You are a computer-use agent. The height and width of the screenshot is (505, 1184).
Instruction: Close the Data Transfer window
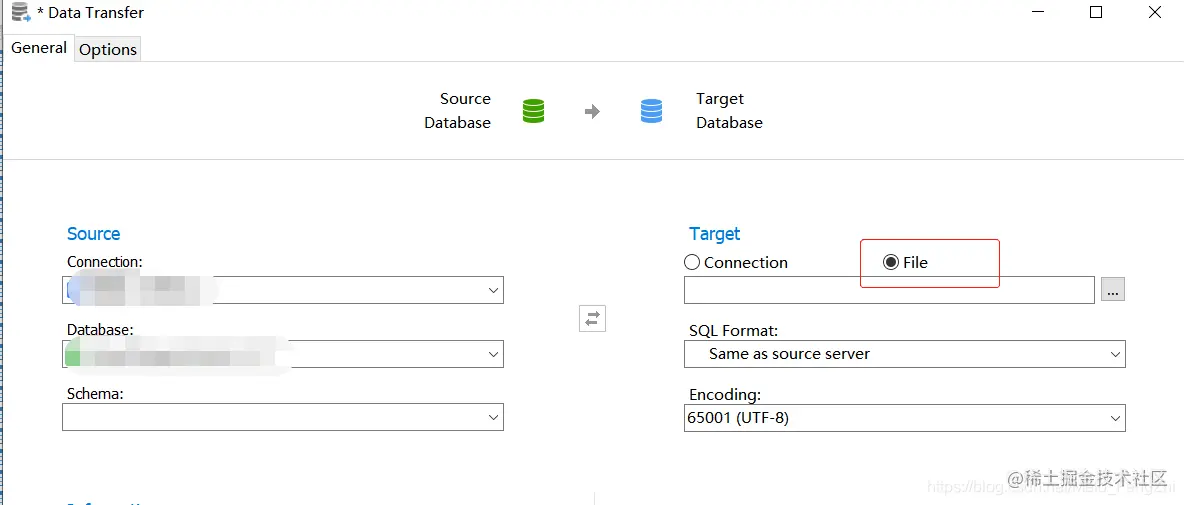click(1155, 12)
